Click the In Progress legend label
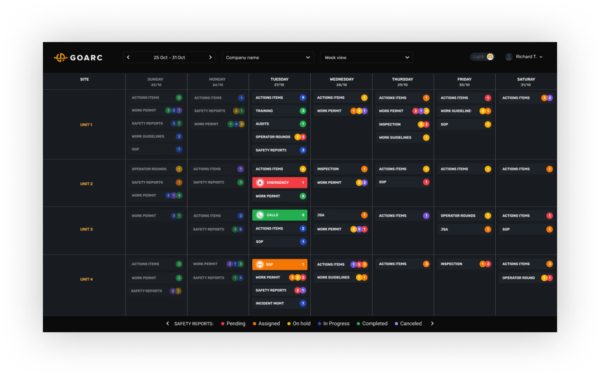 (336, 324)
